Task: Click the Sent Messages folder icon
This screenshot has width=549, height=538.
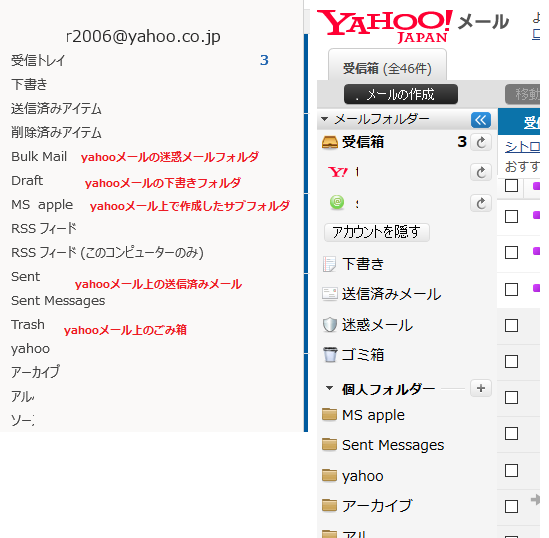Action: 329,445
